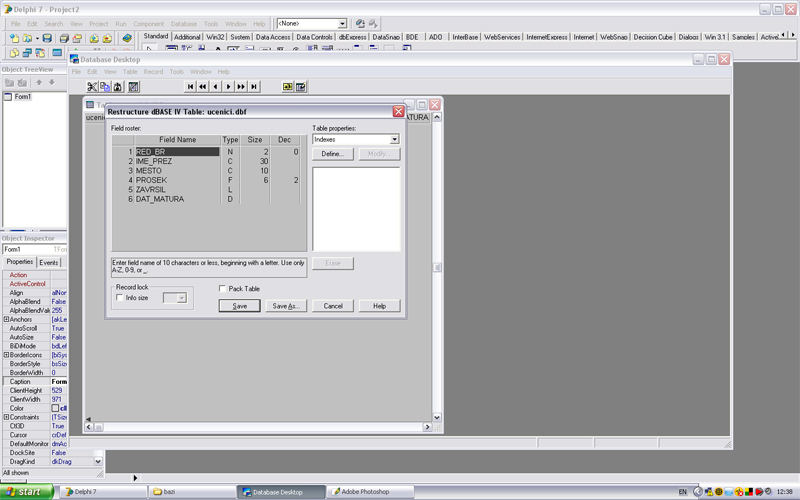
Task: Select the RED_BR field name cell
Action: click(177, 152)
